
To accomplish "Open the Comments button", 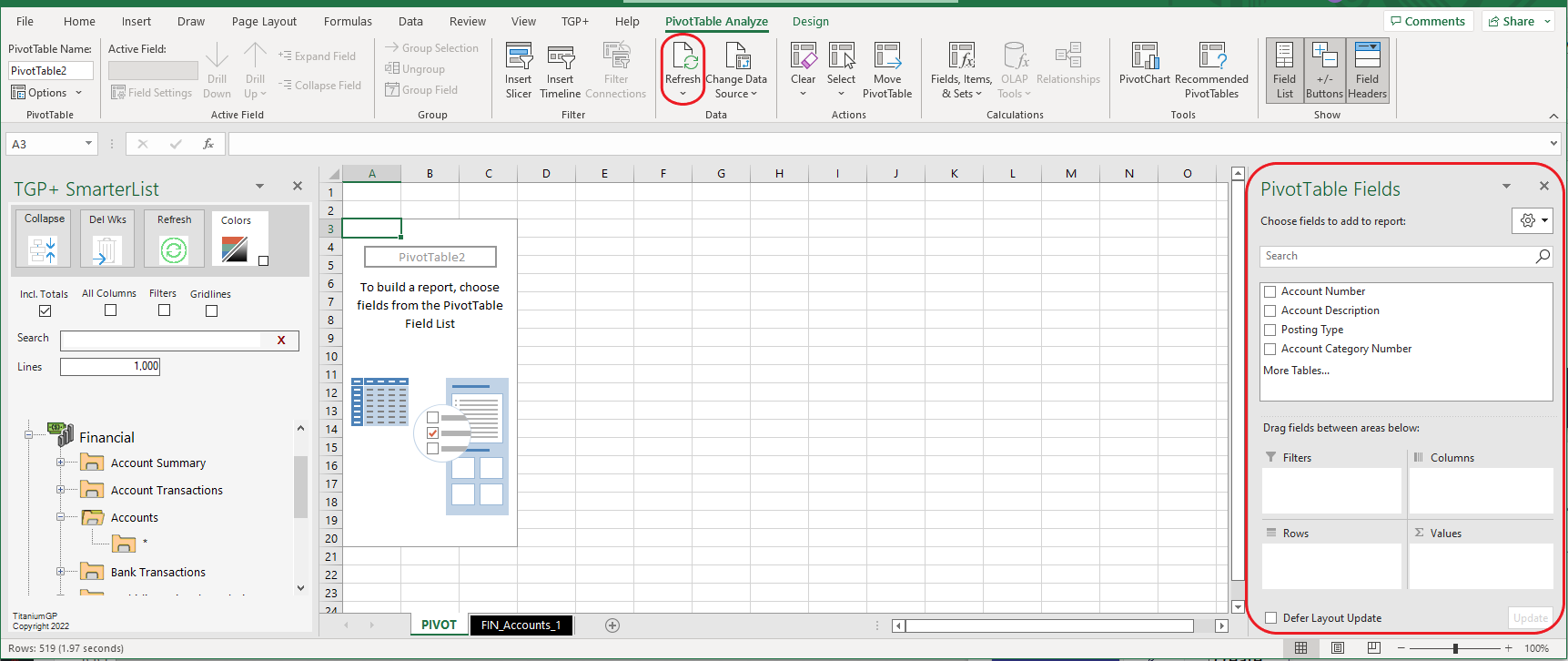I will (x=1426, y=21).
